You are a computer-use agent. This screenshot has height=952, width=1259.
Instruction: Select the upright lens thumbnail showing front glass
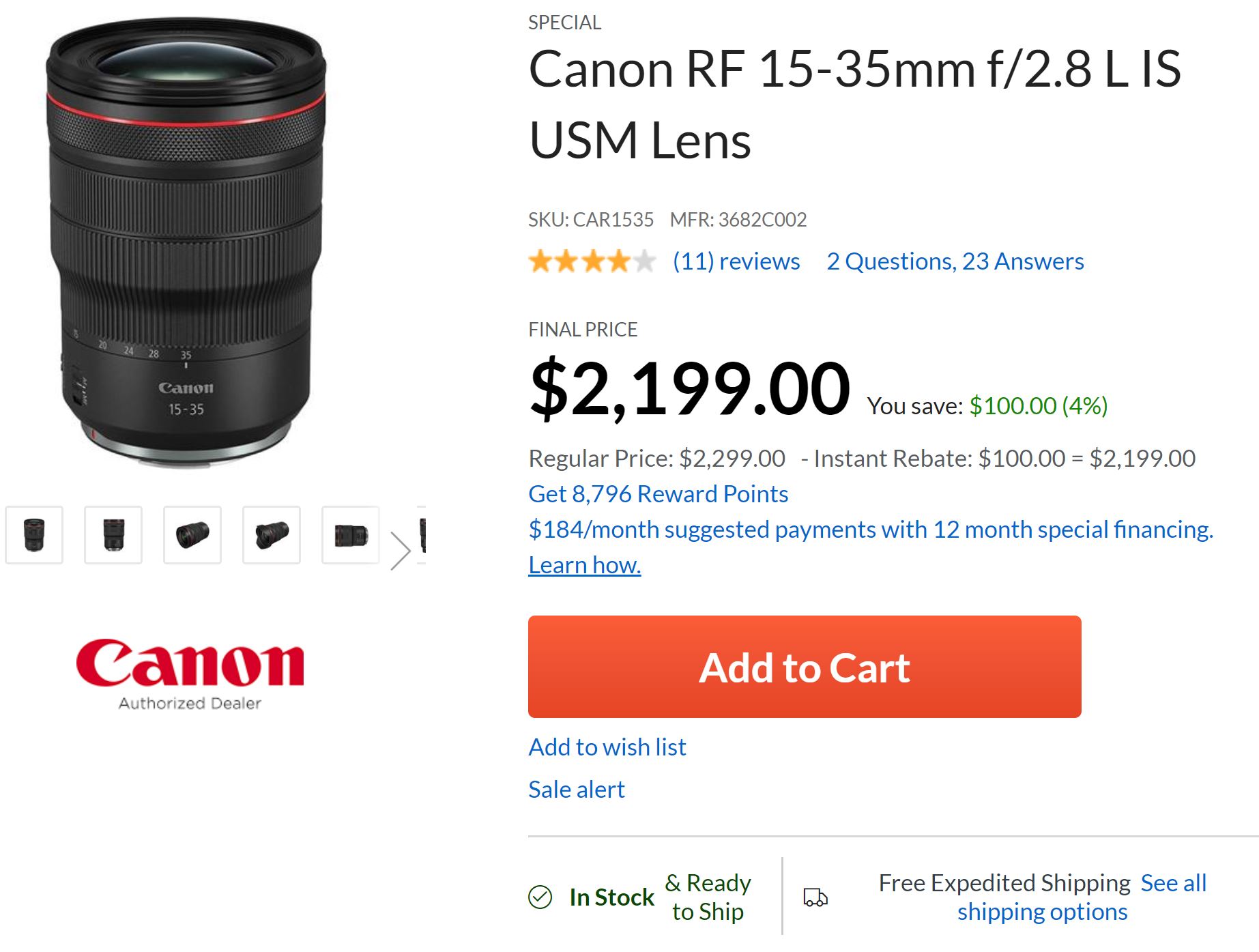click(34, 535)
